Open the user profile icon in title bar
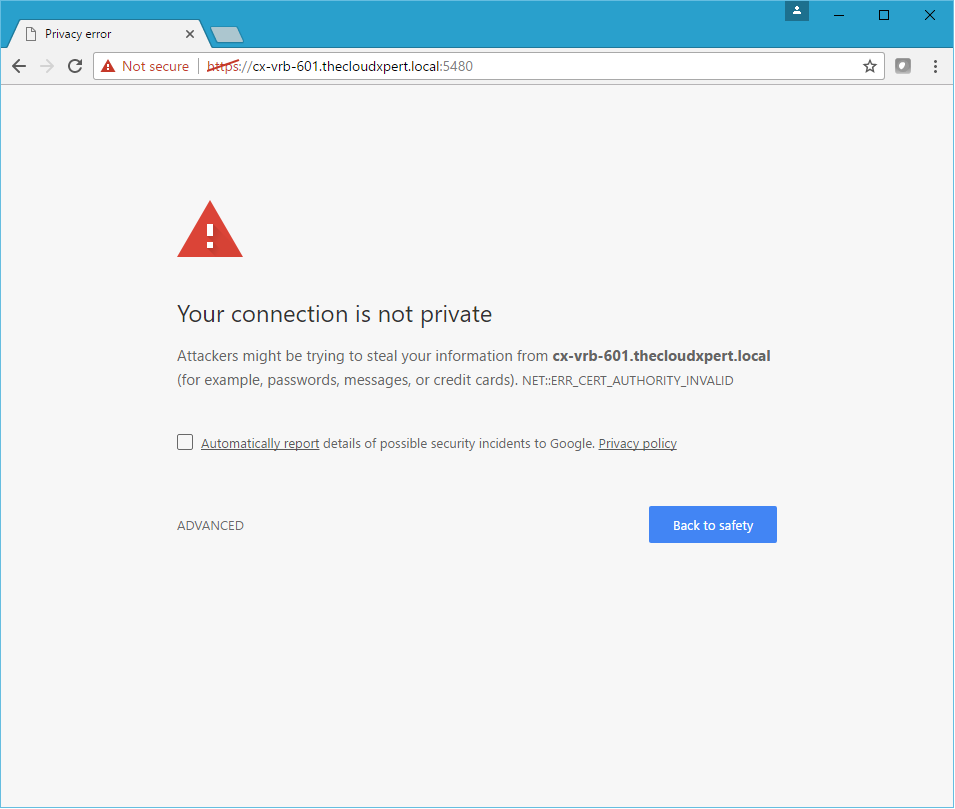This screenshot has height=809, width=955. tap(797, 11)
